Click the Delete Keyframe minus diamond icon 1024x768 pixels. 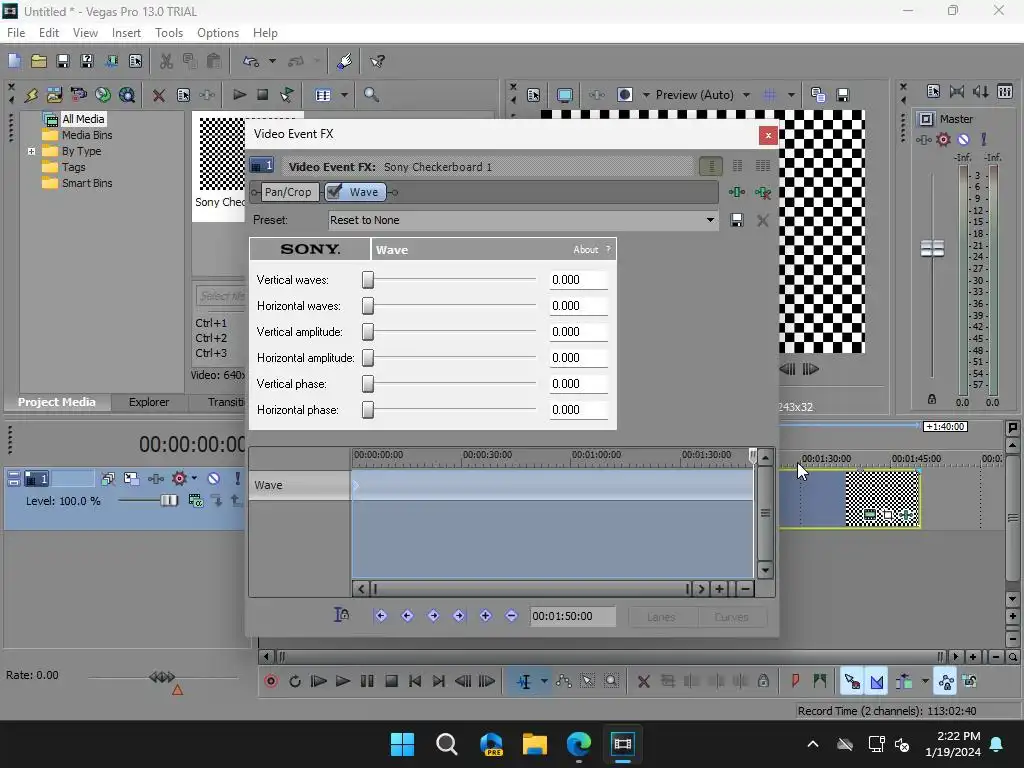click(x=511, y=615)
